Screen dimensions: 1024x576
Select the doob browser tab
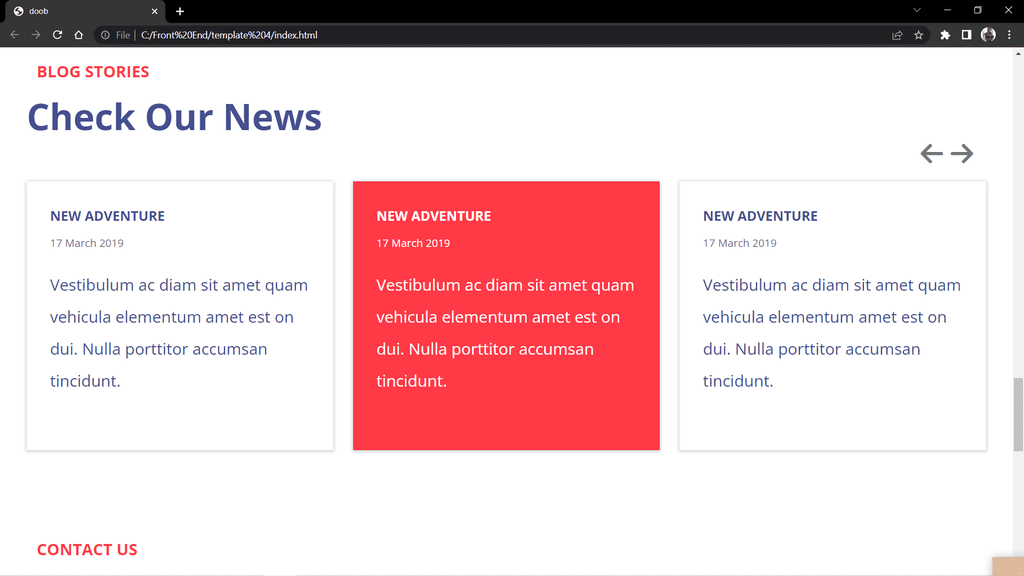pos(84,11)
